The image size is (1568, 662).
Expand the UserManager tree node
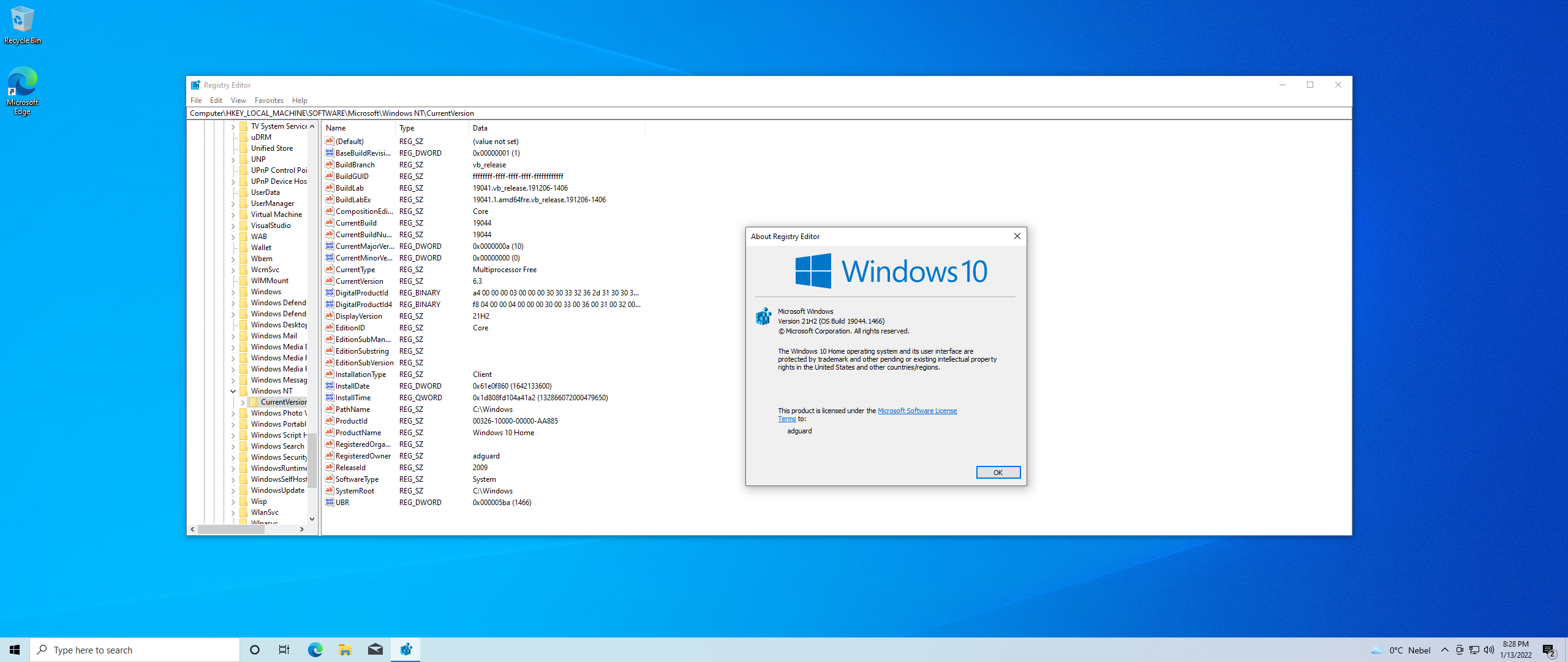pos(233,204)
